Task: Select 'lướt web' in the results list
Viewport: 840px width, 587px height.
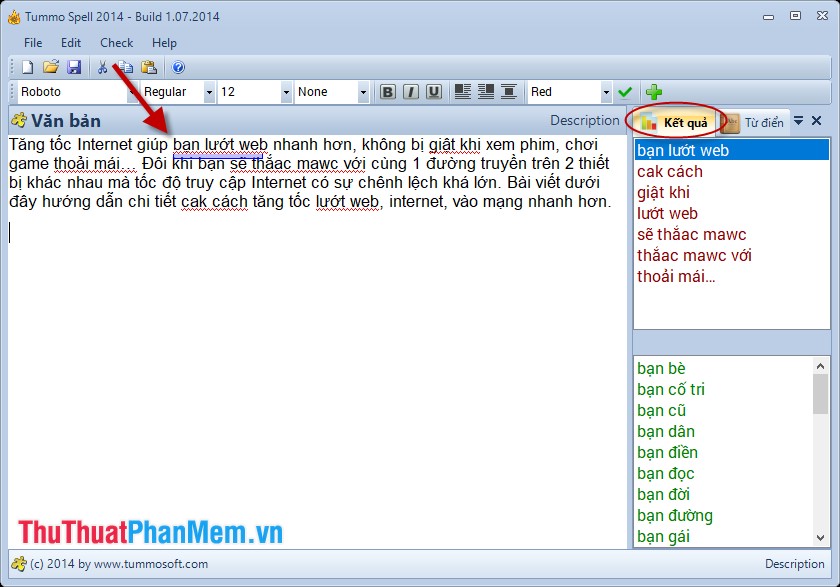Action: pos(731,213)
